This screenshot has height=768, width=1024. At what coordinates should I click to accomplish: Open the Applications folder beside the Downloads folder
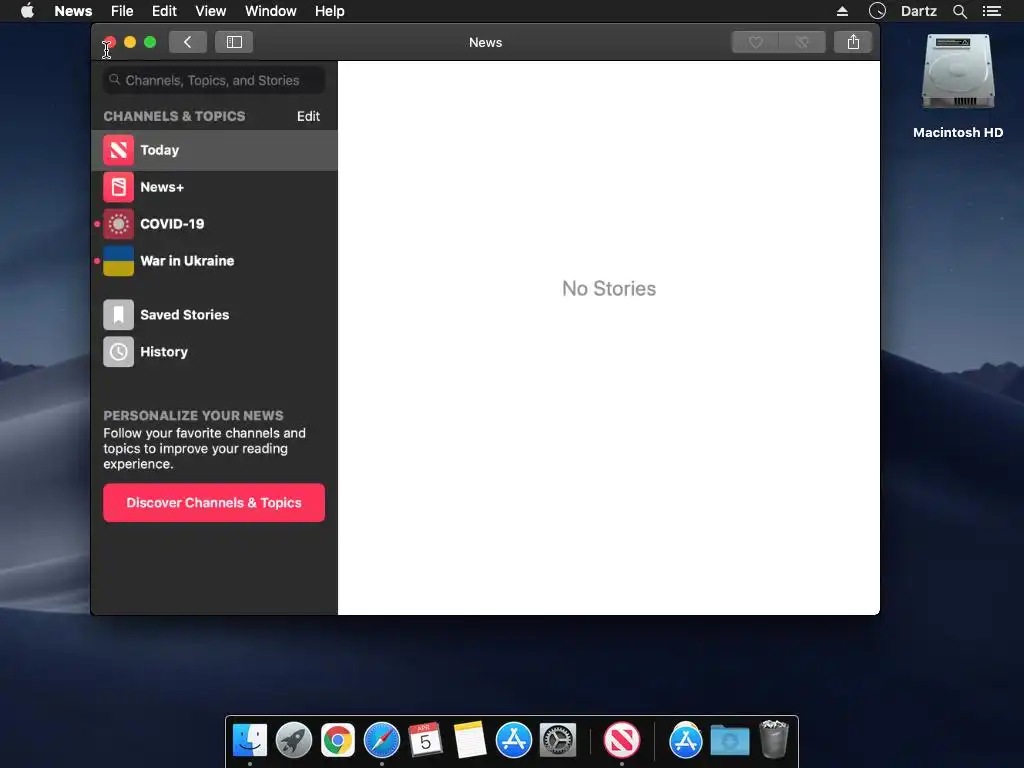coord(685,741)
